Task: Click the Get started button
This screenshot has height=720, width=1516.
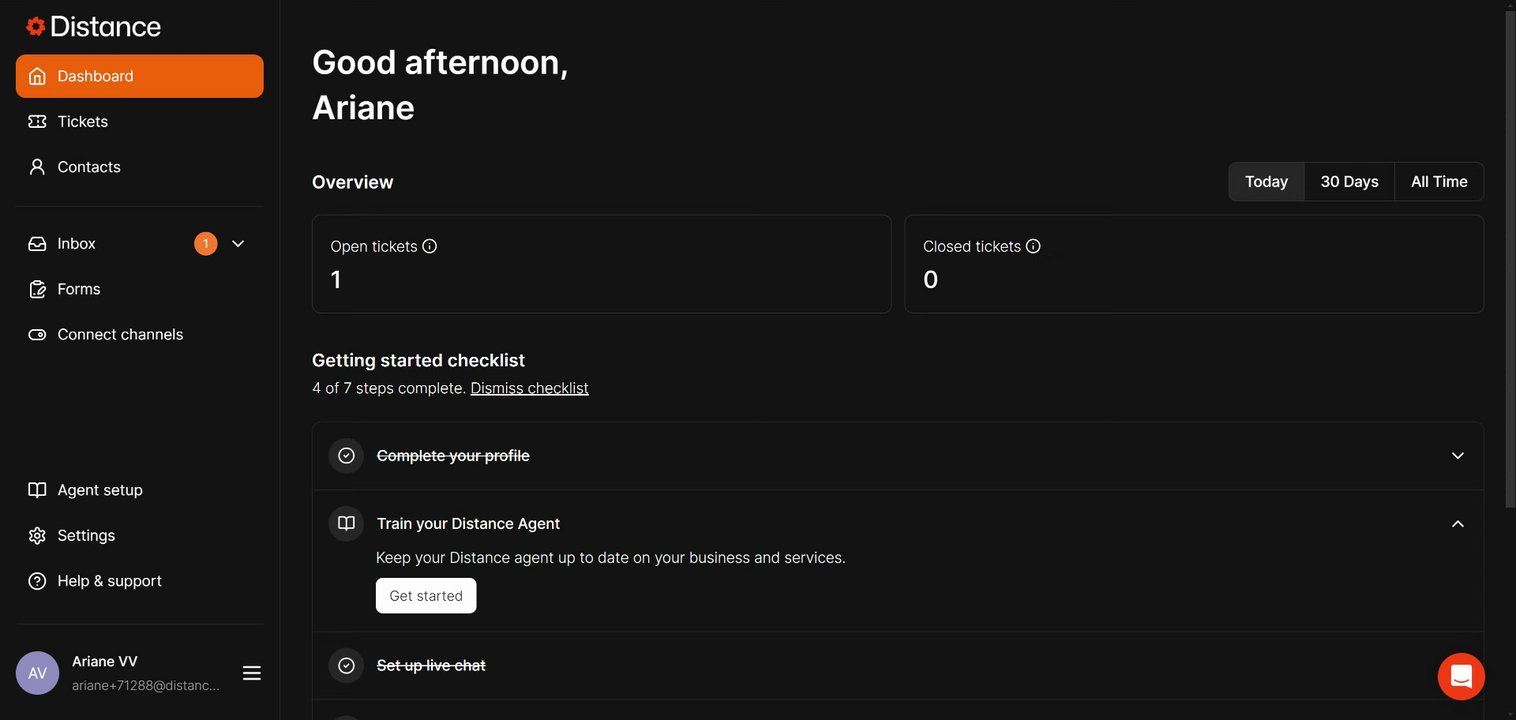Action: [x=426, y=596]
